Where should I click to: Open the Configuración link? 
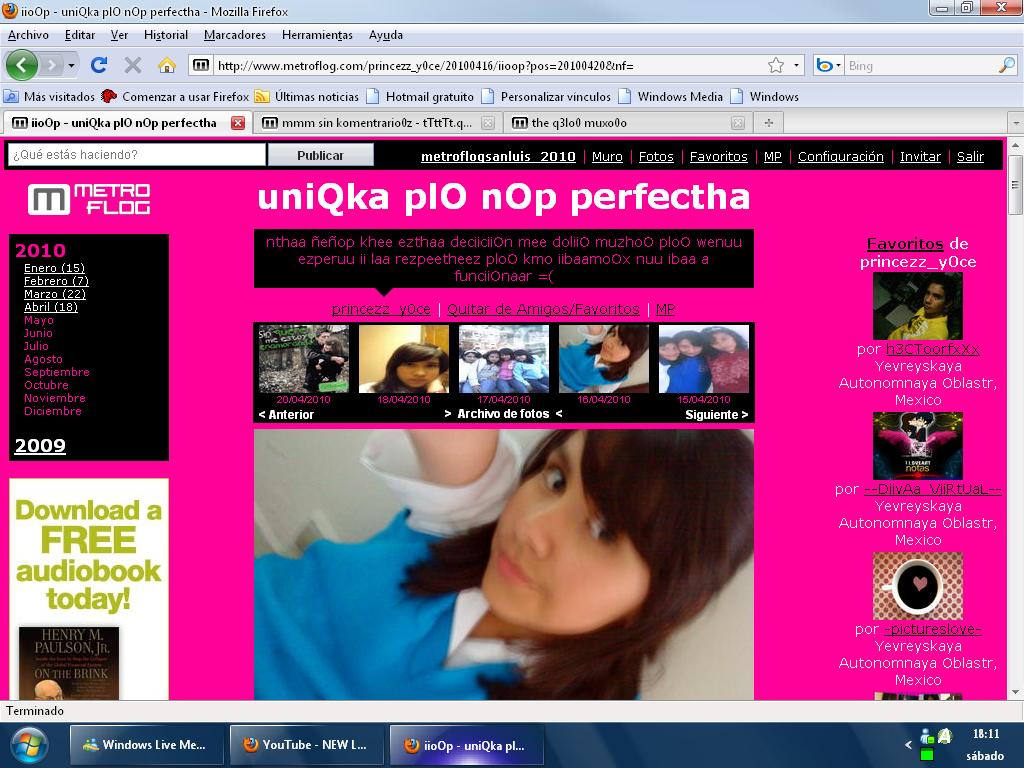coord(840,157)
